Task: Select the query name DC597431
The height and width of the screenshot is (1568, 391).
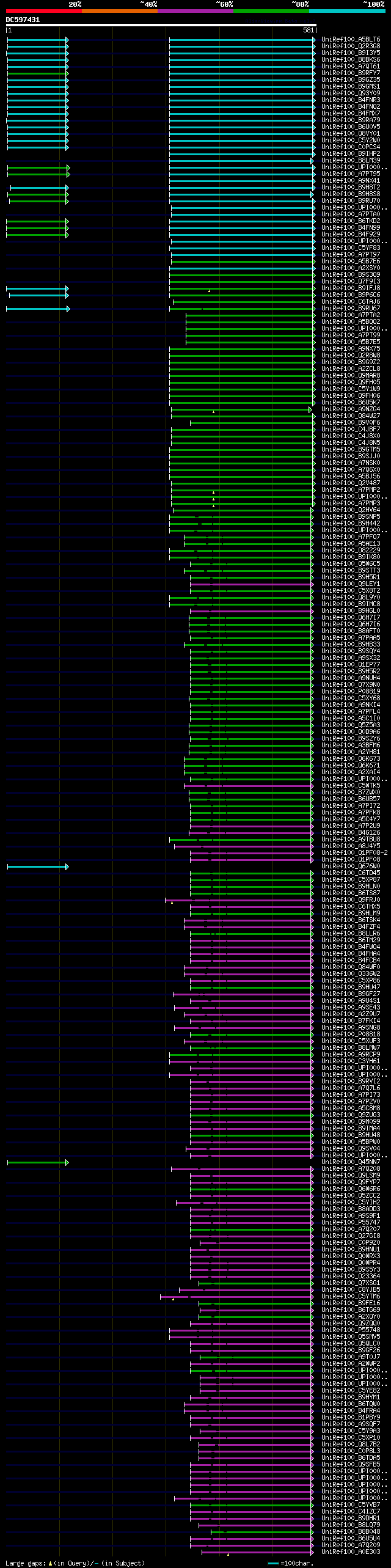Action: (x=23, y=20)
